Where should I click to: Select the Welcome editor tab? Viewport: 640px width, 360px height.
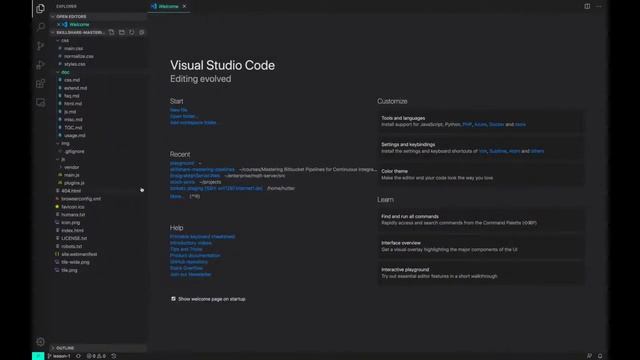pos(169,6)
